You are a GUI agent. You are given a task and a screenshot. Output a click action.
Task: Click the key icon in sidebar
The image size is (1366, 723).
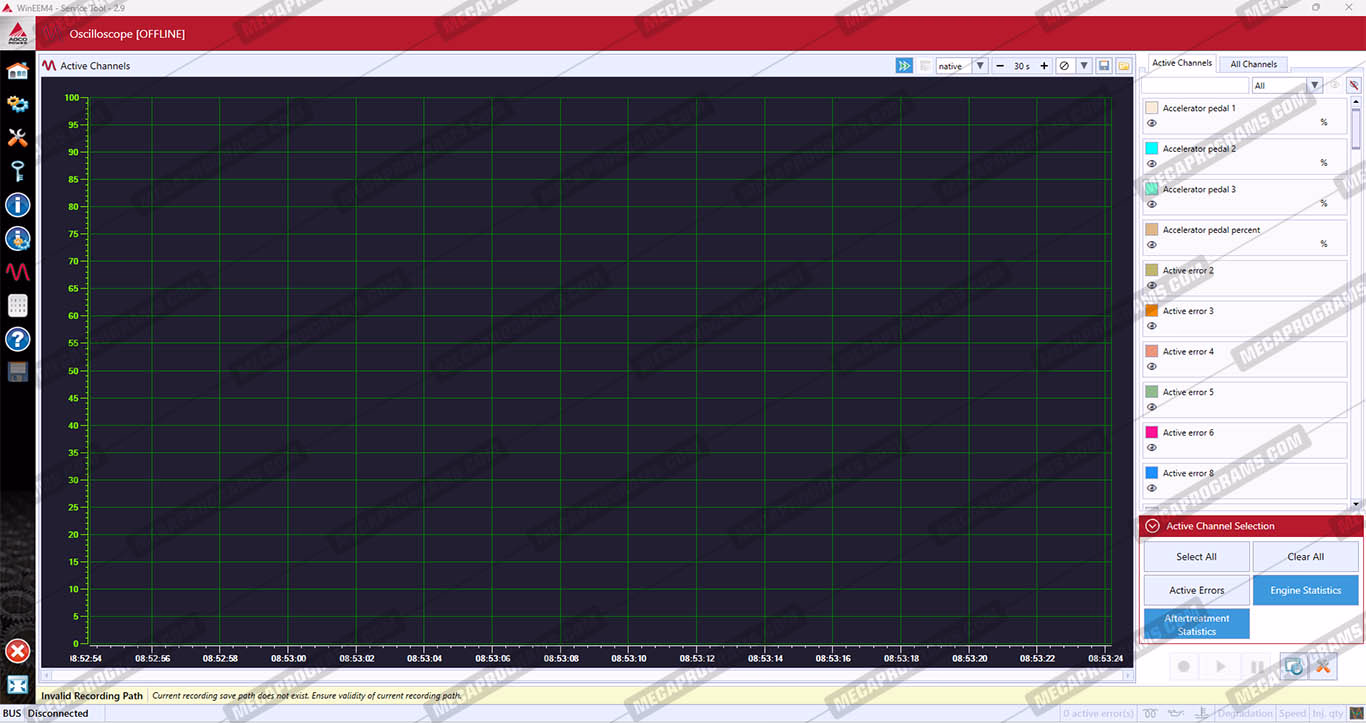(x=17, y=171)
